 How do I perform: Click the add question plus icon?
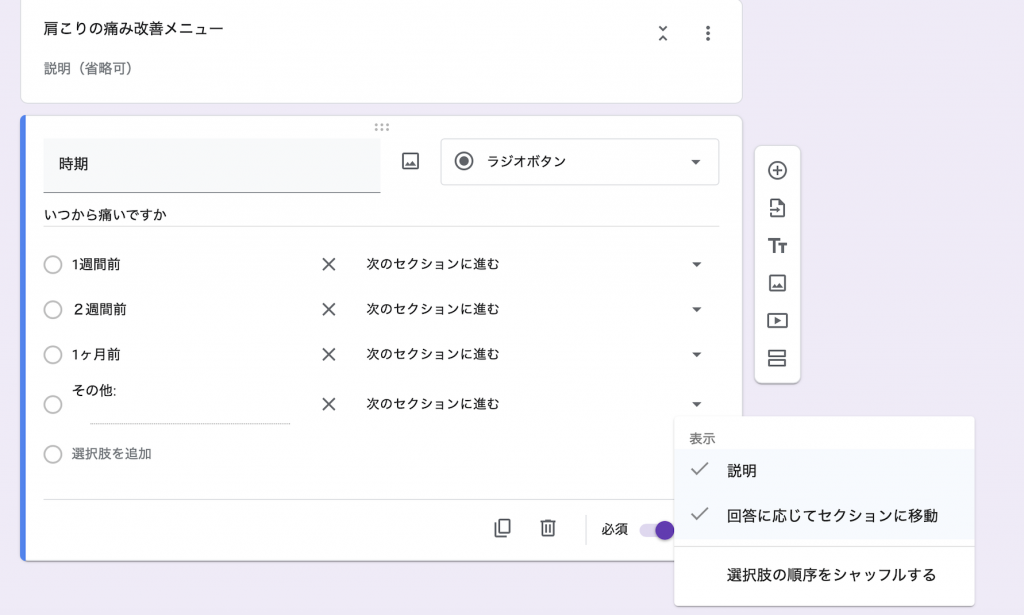tap(777, 171)
